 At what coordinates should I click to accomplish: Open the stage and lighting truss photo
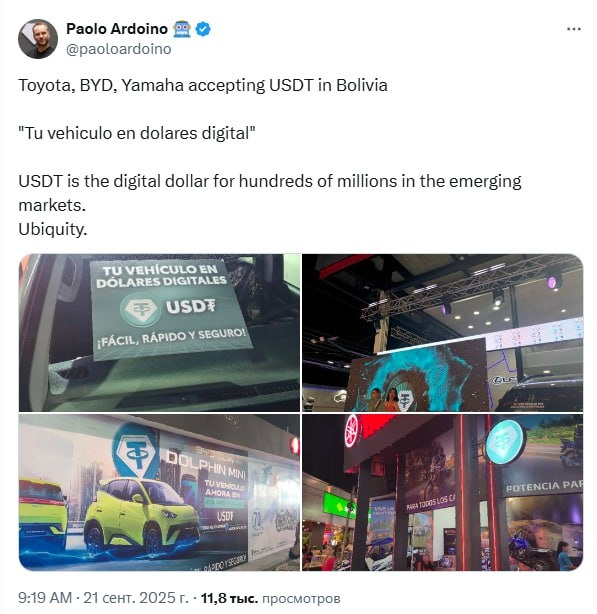pos(442,332)
